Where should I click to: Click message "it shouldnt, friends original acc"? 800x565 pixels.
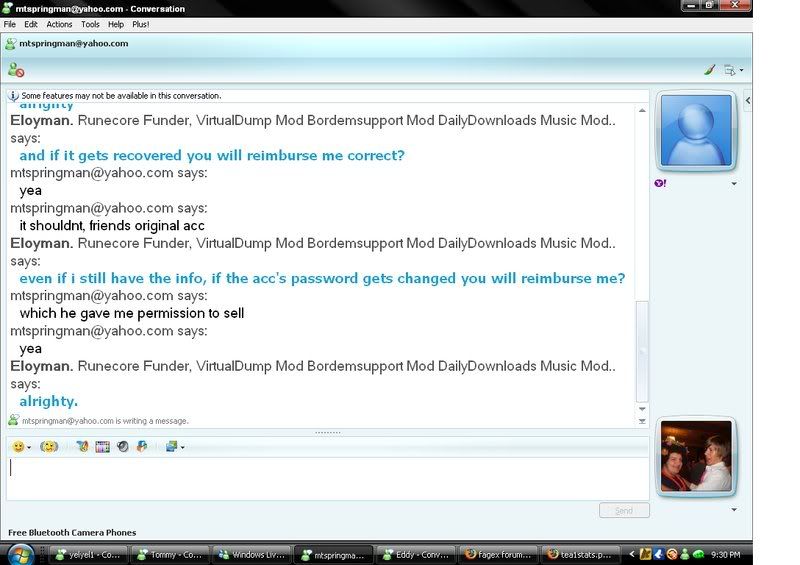coord(112,226)
